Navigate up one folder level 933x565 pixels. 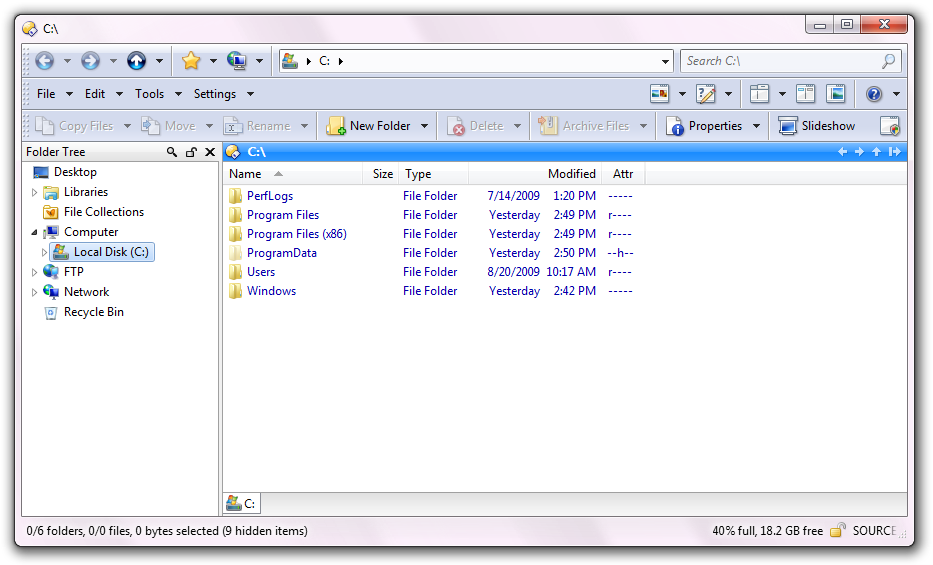136,61
